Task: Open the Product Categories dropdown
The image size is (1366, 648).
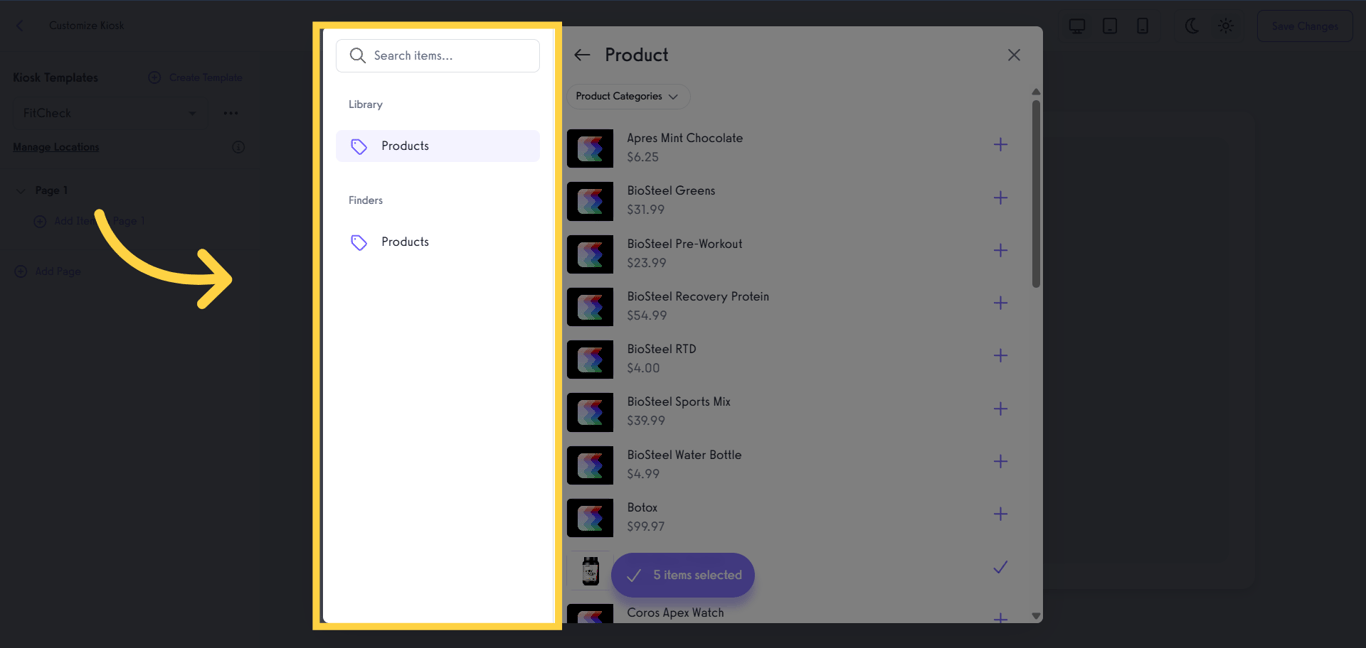Action: coord(627,96)
